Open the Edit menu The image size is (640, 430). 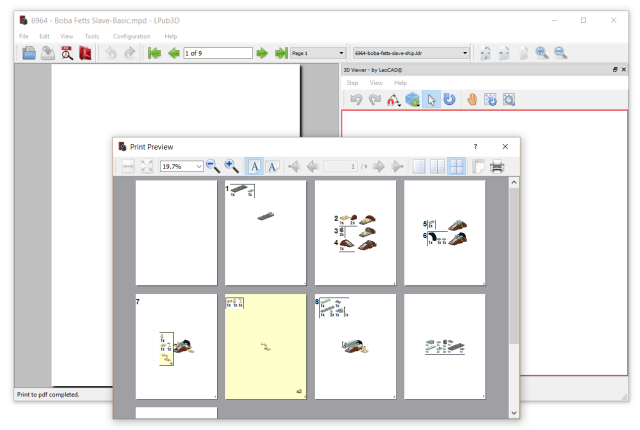[44, 36]
